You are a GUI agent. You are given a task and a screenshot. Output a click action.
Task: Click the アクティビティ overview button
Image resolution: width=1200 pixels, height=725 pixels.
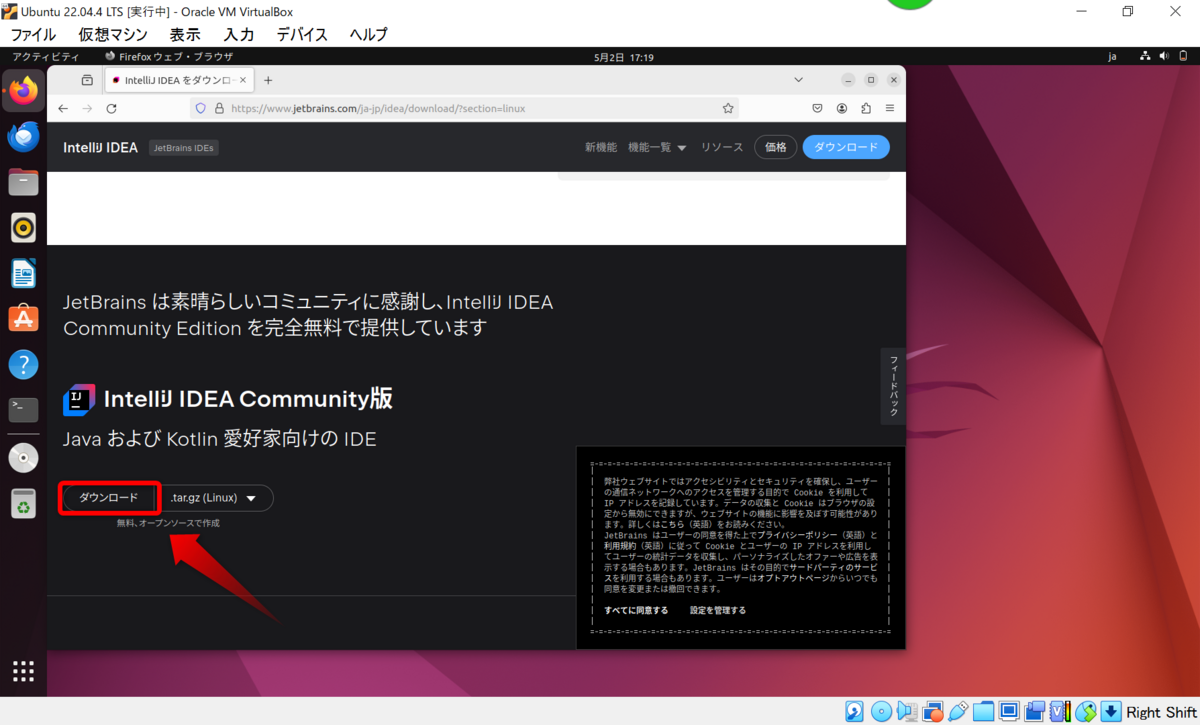[x=46, y=57]
